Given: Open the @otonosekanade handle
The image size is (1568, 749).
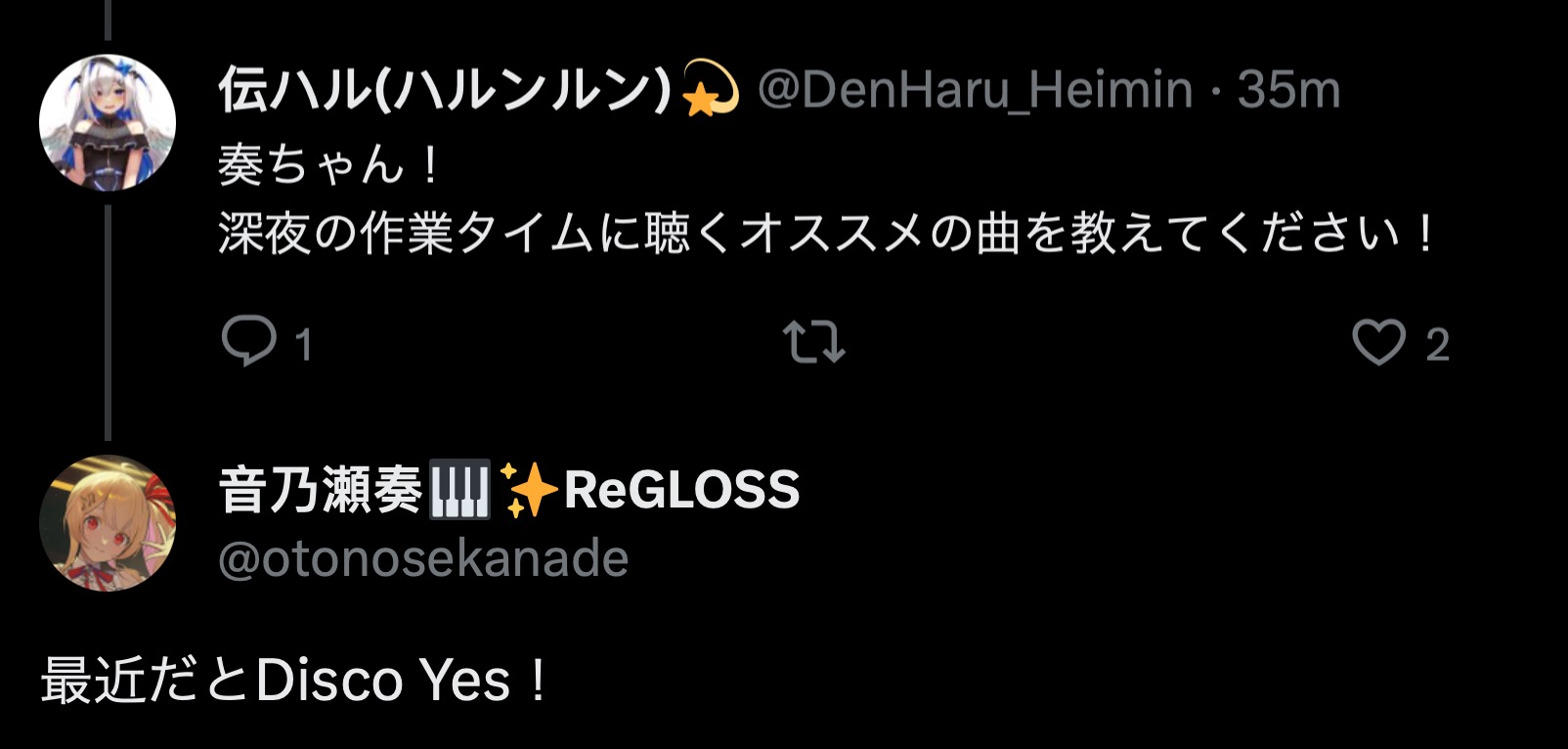Looking at the screenshot, I should 423,558.
